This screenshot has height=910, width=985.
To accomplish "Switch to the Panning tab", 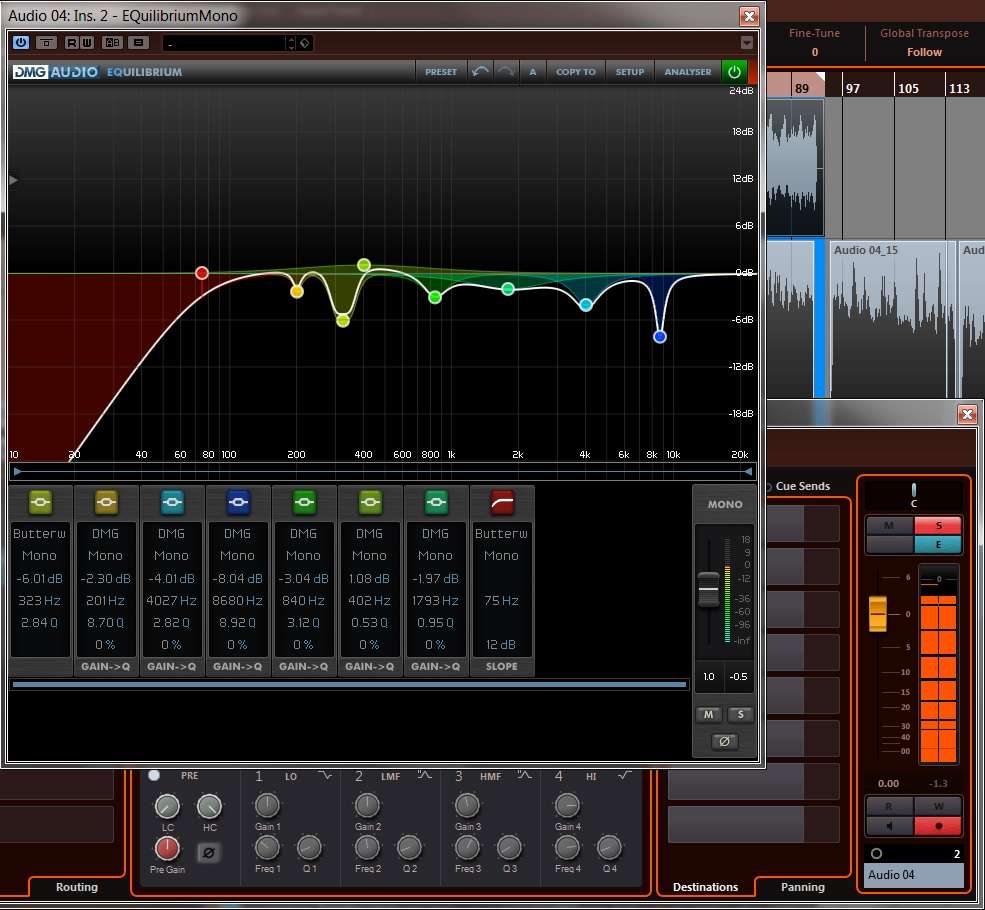I will pos(803,887).
